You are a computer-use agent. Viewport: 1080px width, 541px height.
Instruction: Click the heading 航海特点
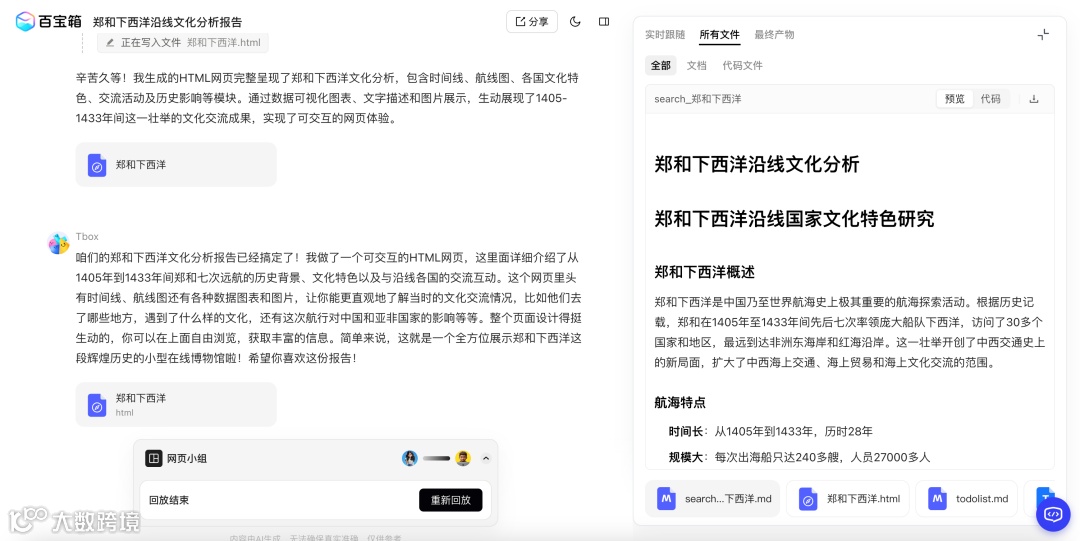coord(680,402)
